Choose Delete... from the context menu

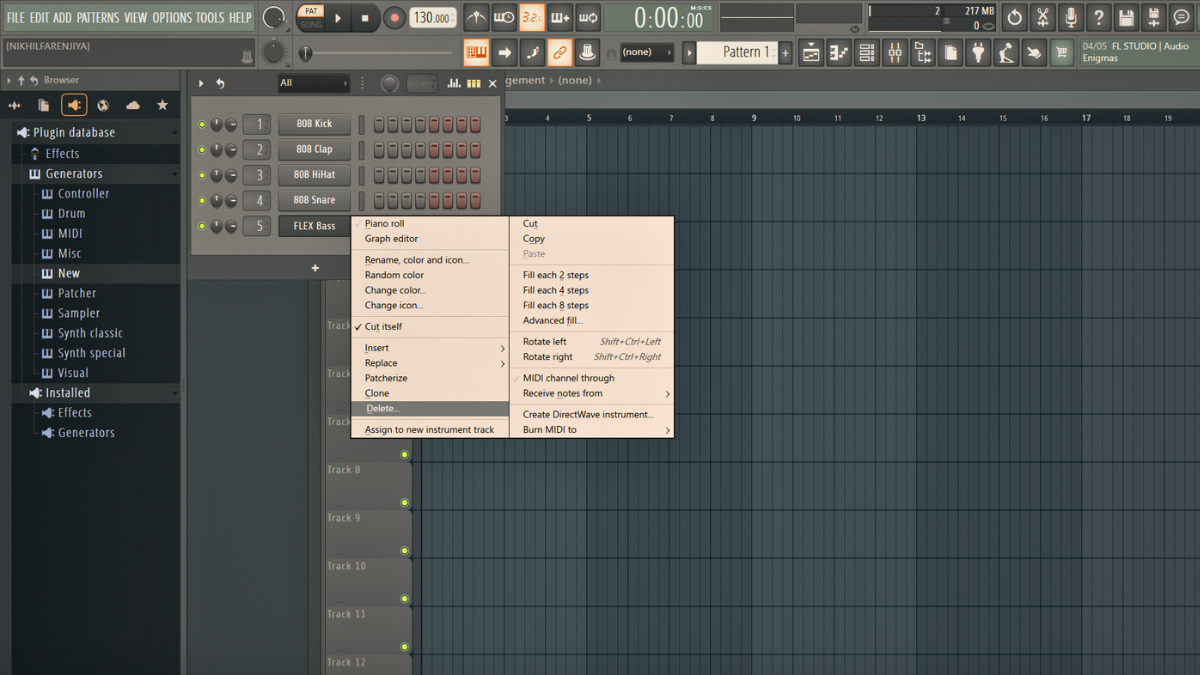[x=430, y=409]
